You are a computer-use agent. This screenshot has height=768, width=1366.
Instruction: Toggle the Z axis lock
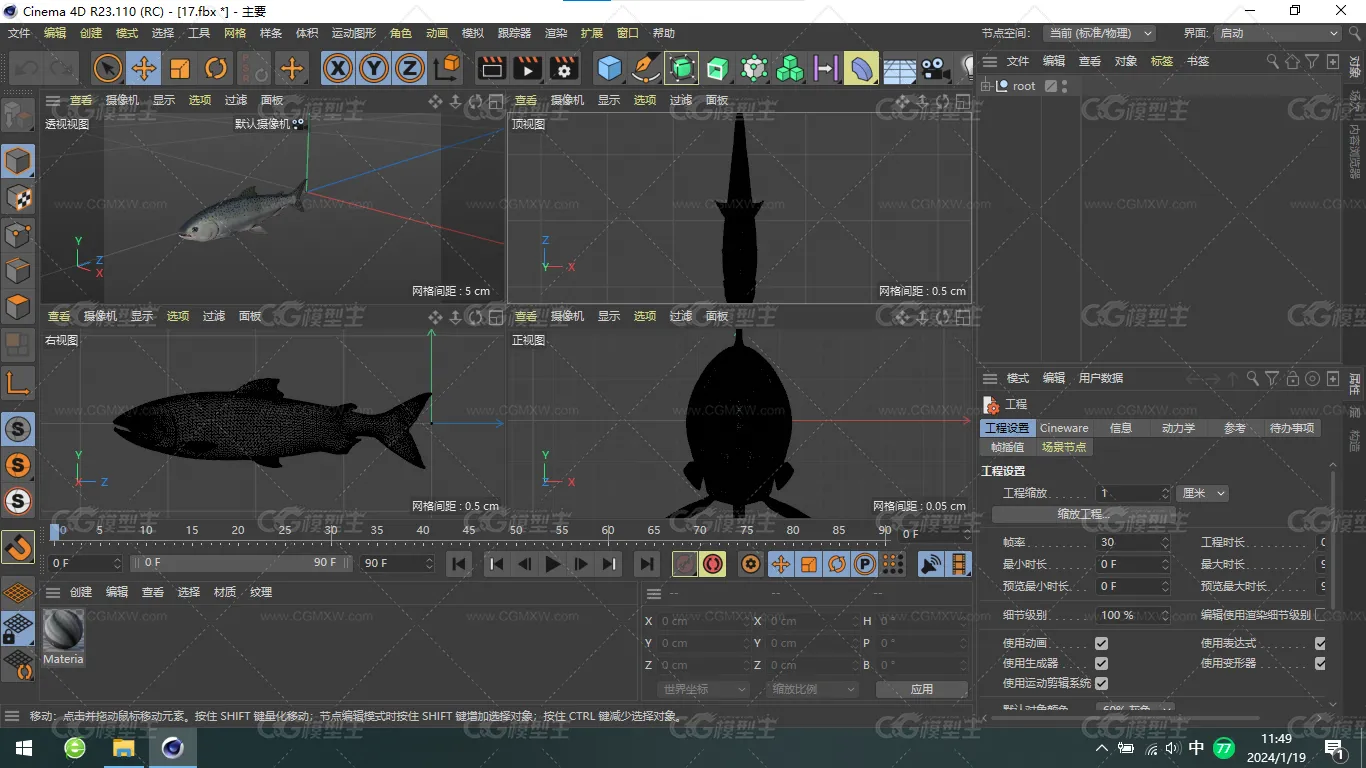pyautogui.click(x=410, y=68)
